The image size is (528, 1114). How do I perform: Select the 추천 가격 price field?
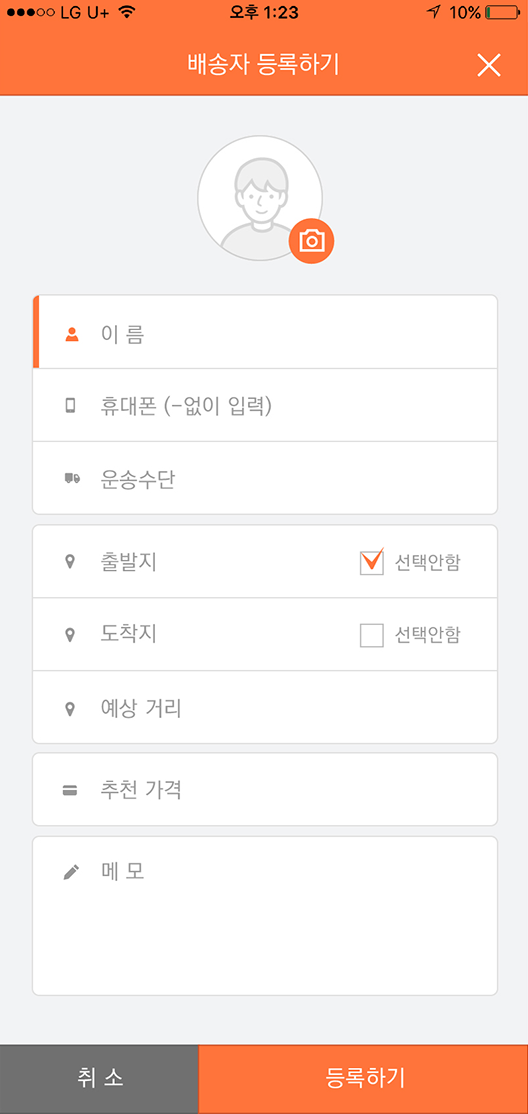(x=265, y=789)
